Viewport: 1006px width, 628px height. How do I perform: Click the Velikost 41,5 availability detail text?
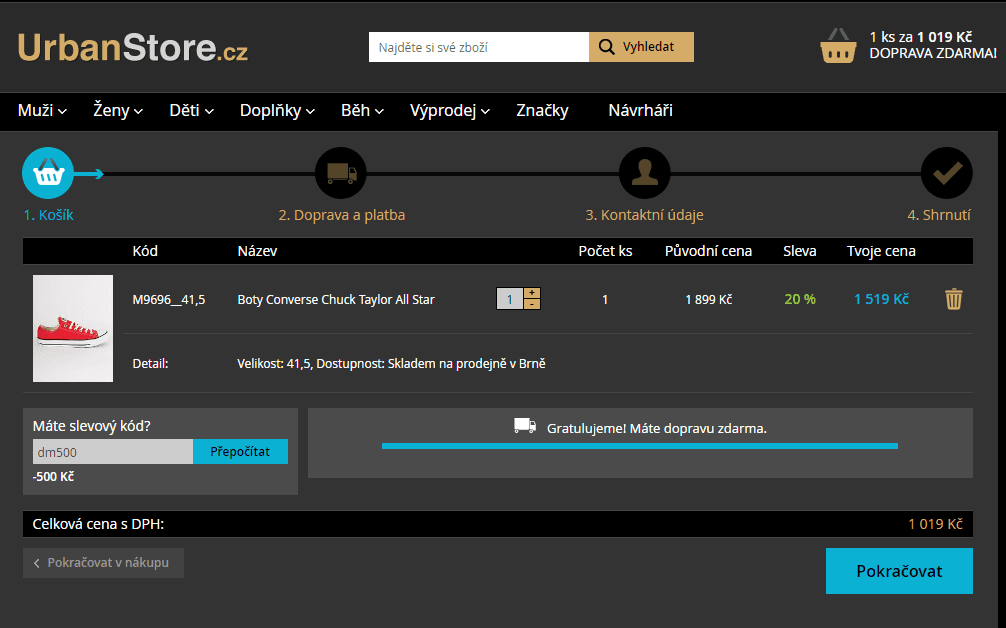[391, 364]
